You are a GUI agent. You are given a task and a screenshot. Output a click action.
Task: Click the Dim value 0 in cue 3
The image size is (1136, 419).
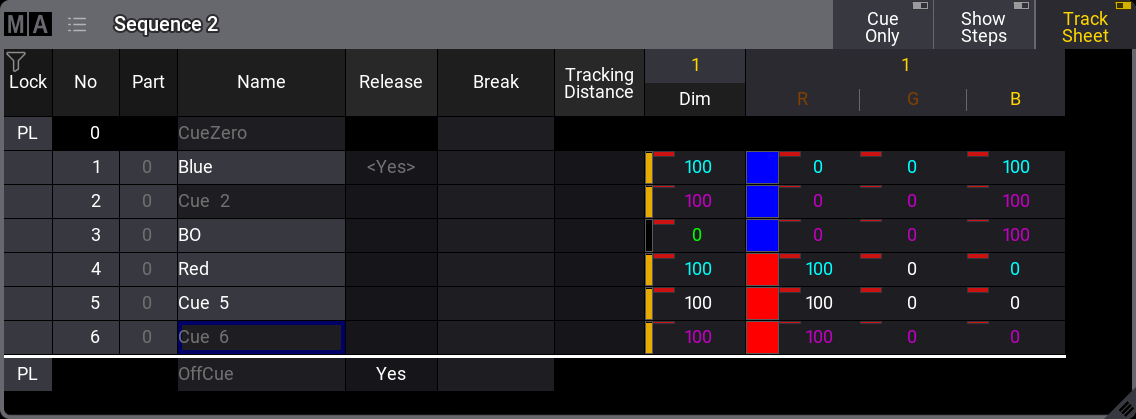coord(697,235)
